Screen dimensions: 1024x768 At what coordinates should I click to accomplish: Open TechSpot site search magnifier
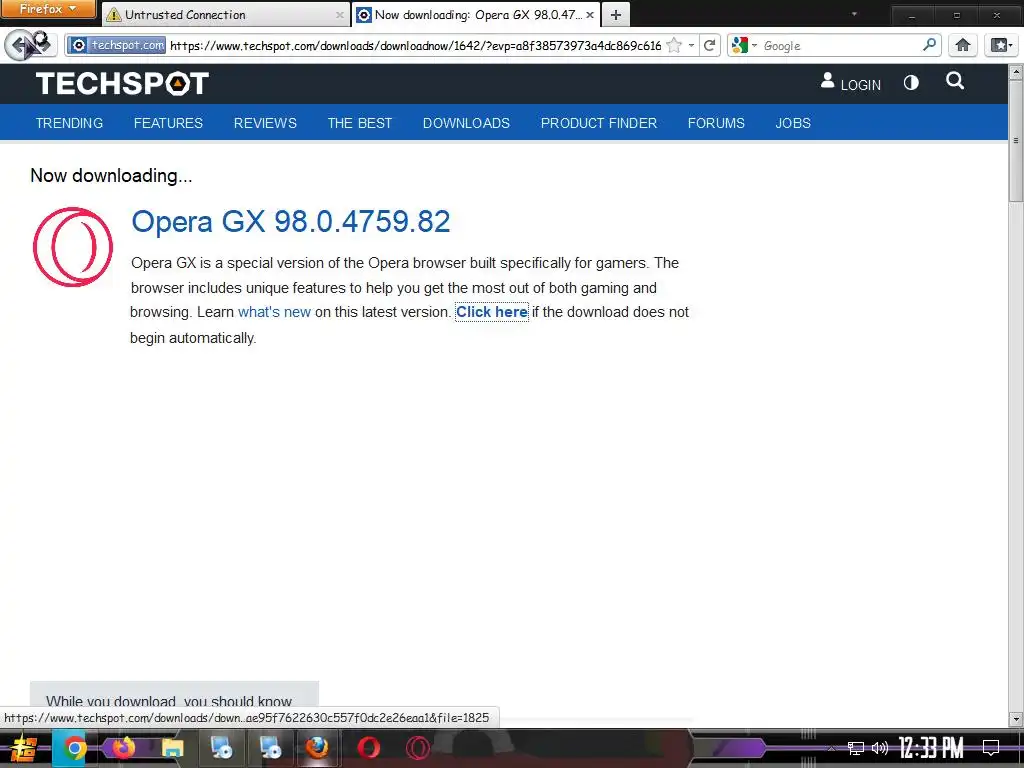955,81
